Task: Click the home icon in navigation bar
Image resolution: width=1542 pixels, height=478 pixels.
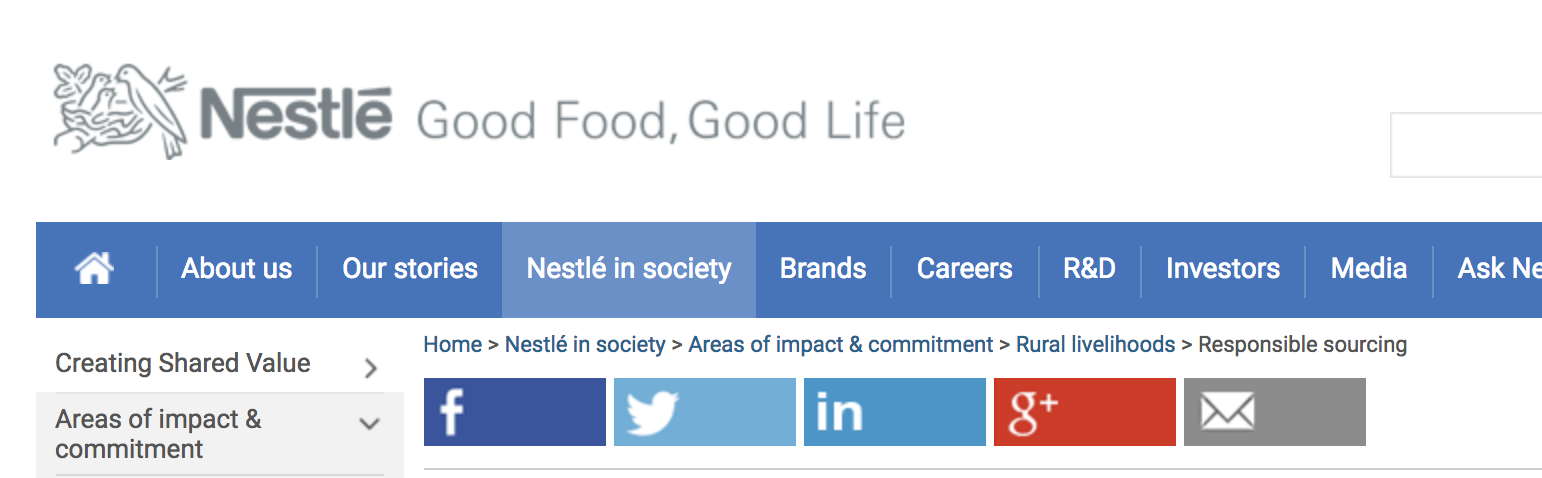Action: pyautogui.click(x=95, y=267)
